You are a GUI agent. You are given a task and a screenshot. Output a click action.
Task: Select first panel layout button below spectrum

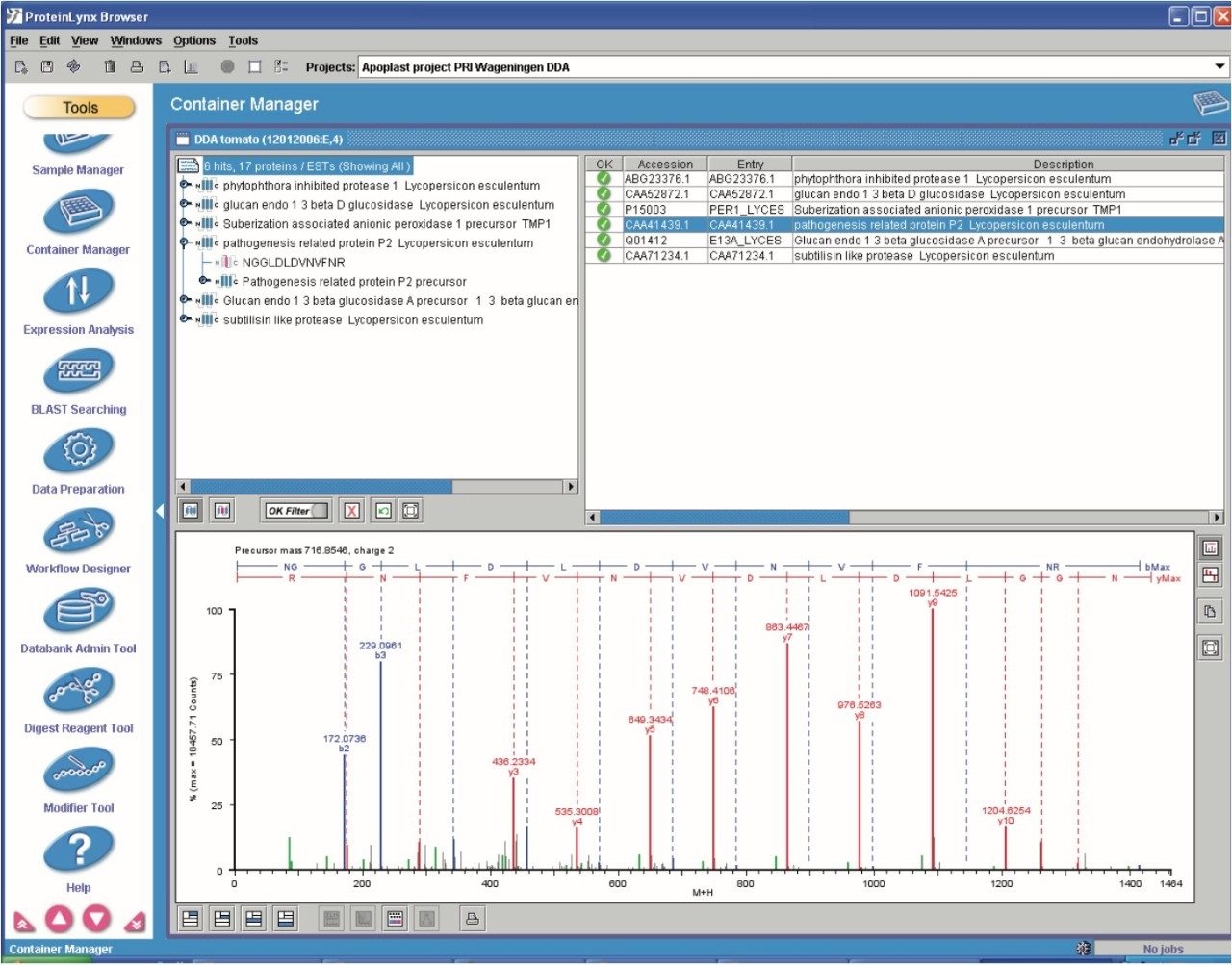[x=191, y=919]
